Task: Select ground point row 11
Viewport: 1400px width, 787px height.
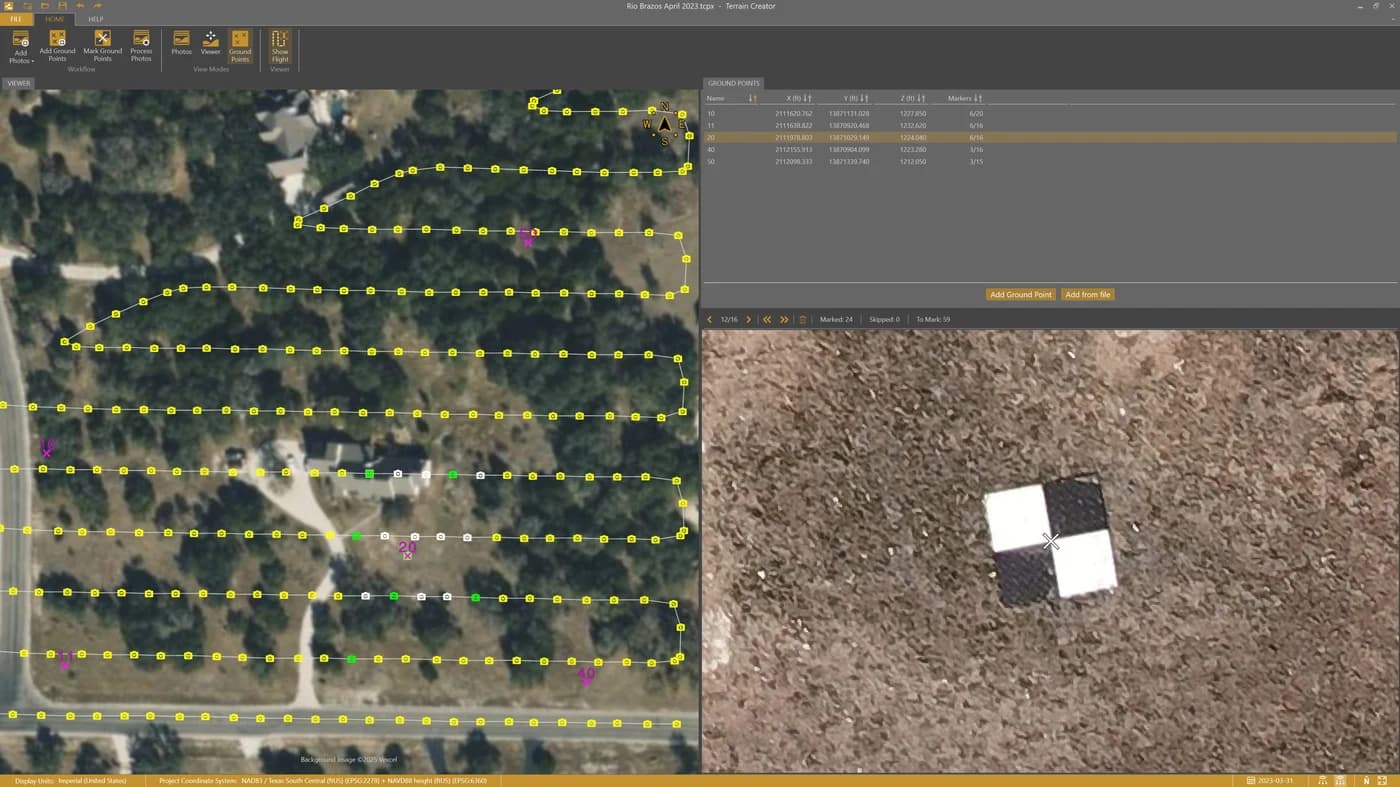Action: tap(1049, 125)
